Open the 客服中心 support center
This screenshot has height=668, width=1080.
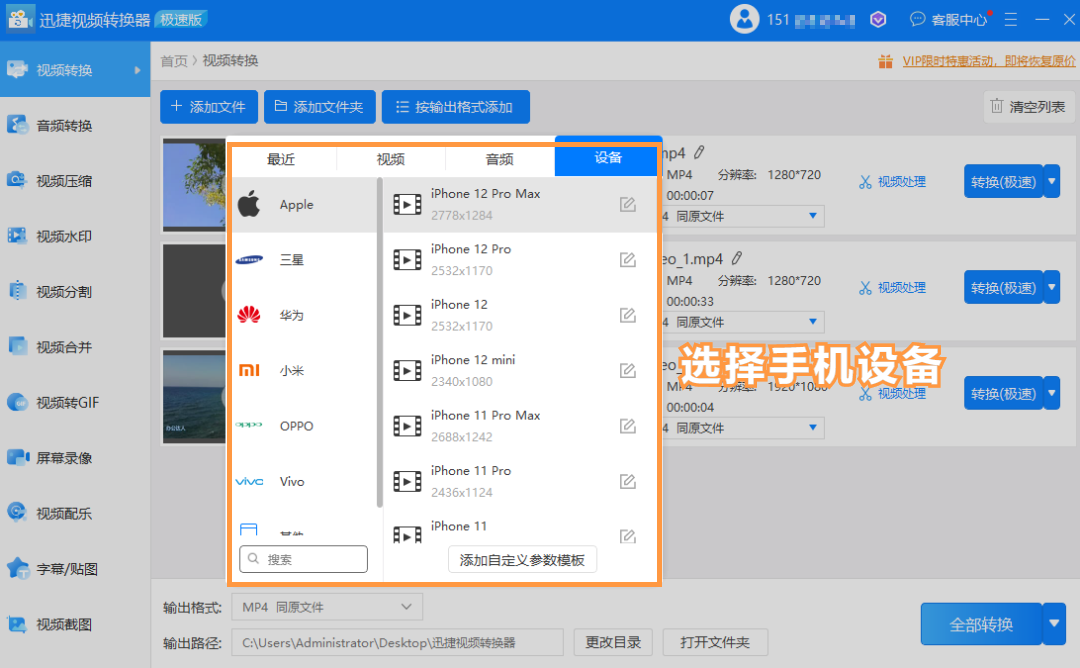[949, 20]
